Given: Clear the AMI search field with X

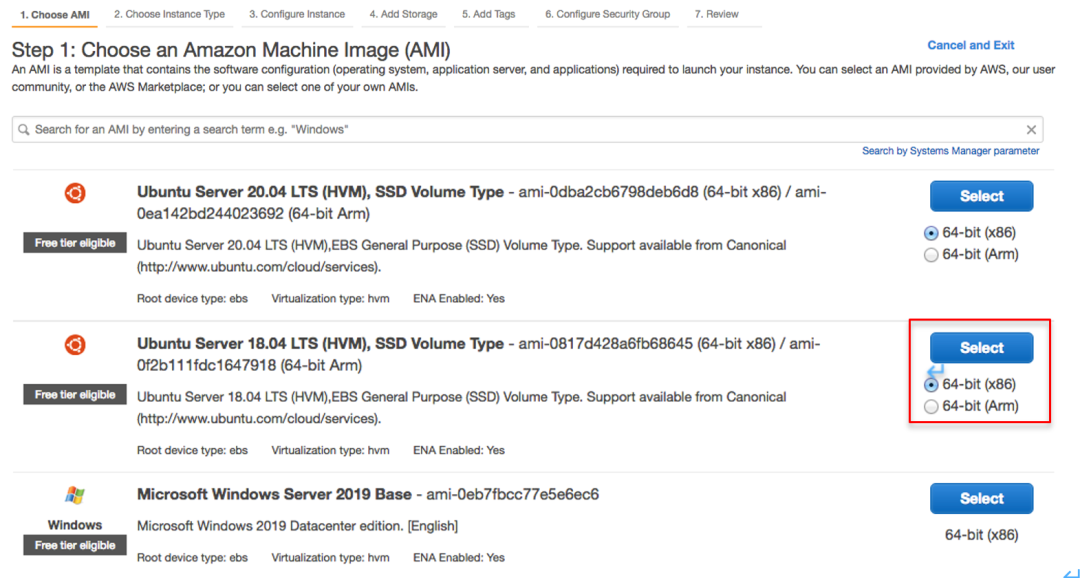Looking at the screenshot, I should pyautogui.click(x=1031, y=130).
